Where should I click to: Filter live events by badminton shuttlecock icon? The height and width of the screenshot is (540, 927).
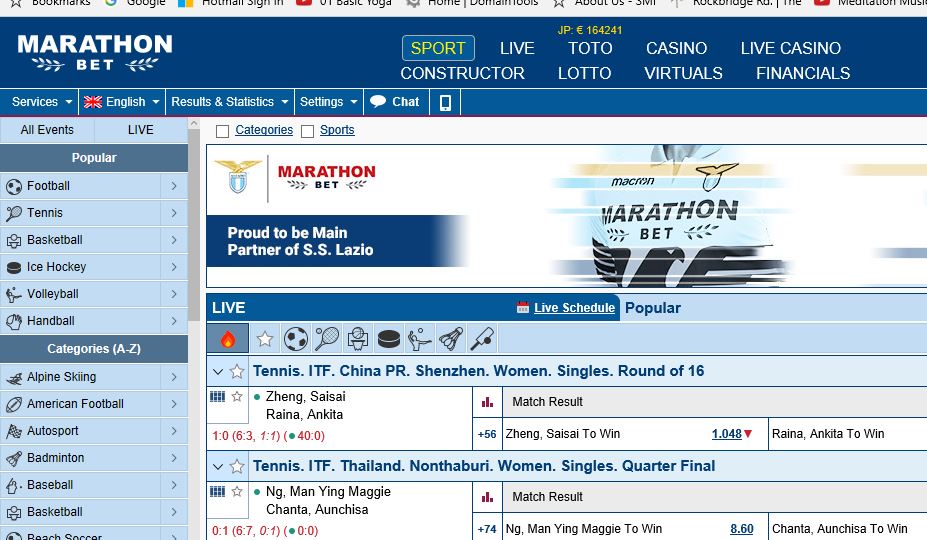pyautogui.click(x=451, y=339)
